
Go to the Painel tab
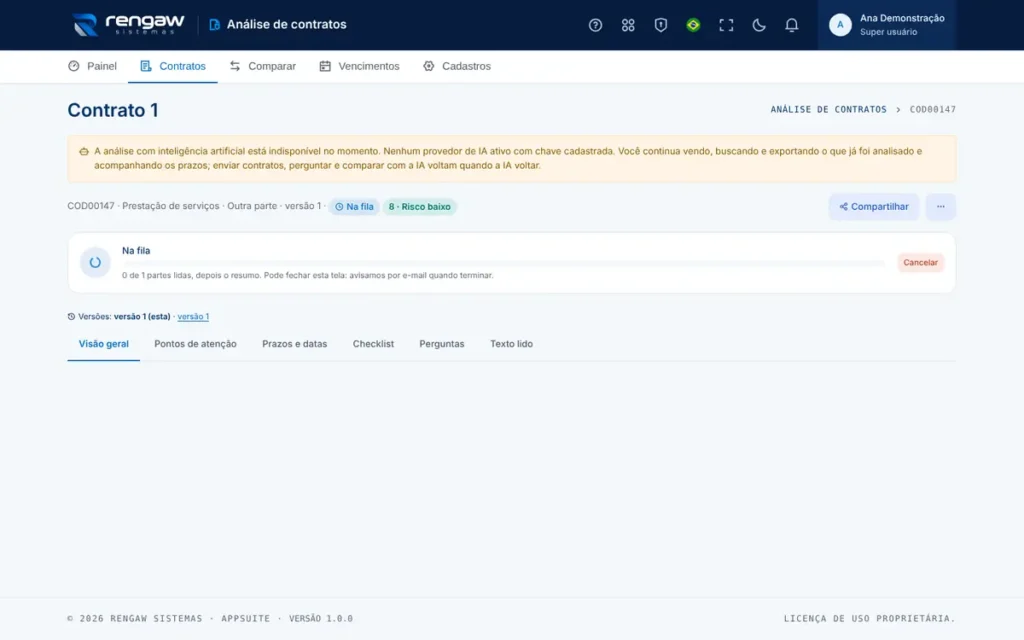point(92,66)
